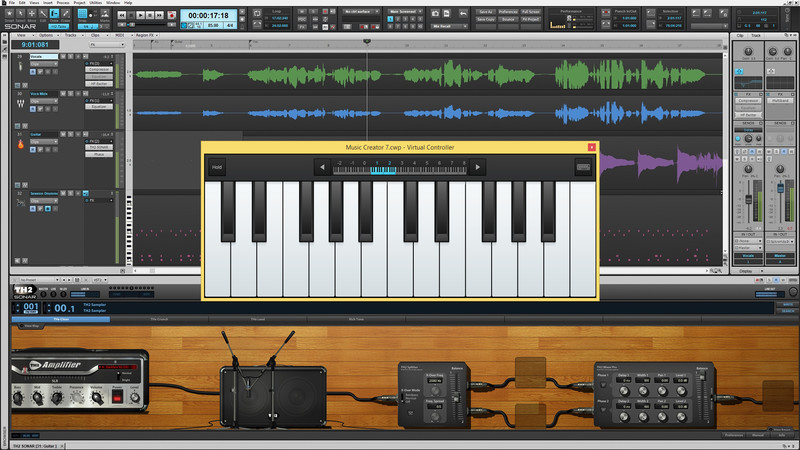Jump to end with fast-forward button
800x450 pixels.
(x=160, y=16)
